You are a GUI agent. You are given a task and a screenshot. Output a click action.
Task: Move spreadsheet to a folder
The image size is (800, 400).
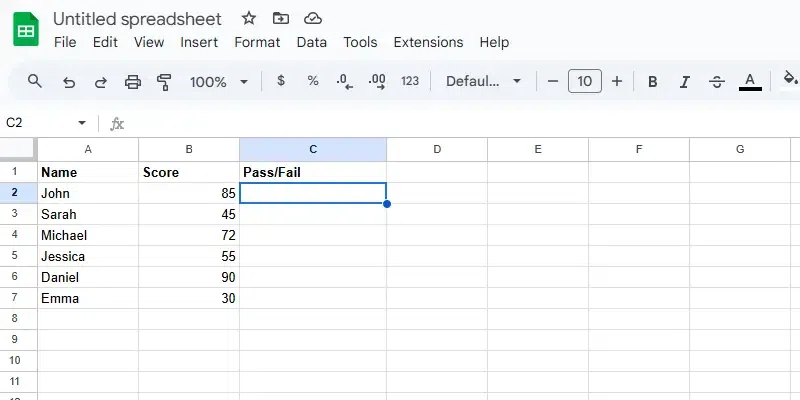point(280,19)
